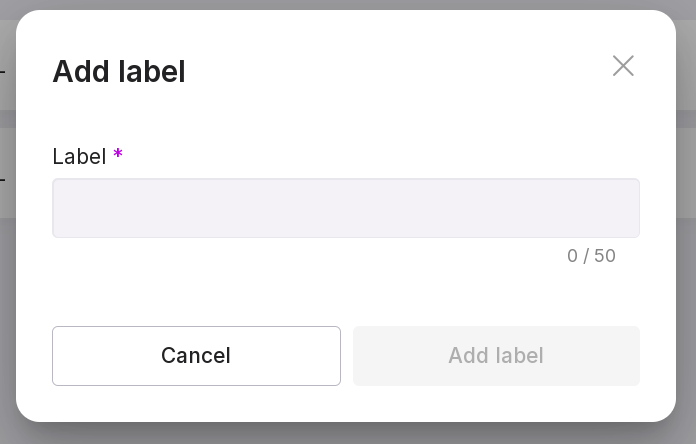Screen dimensions: 696x444
Task: Click the "Label" field caption
Action: (79, 157)
